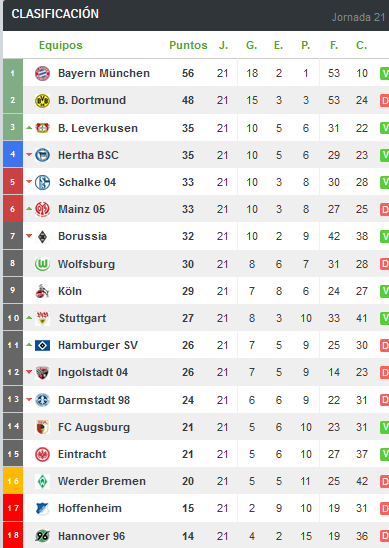Click the Hertha BSC club crest
The width and height of the screenshot is (389, 548).
click(42, 155)
